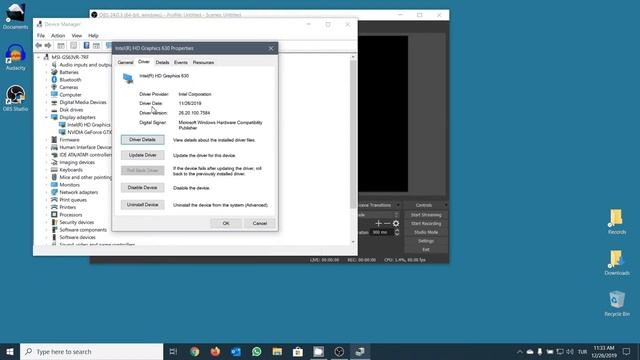Viewport: 640px width, 360px height.
Task: Click the gear icon in OBS Scene Transitions
Action: pos(396,223)
